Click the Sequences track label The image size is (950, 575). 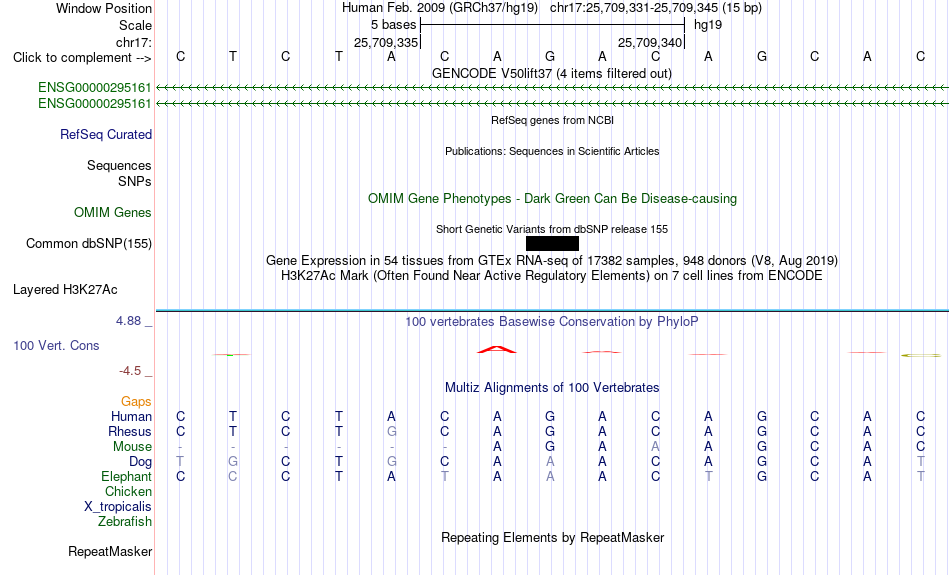pos(119,165)
